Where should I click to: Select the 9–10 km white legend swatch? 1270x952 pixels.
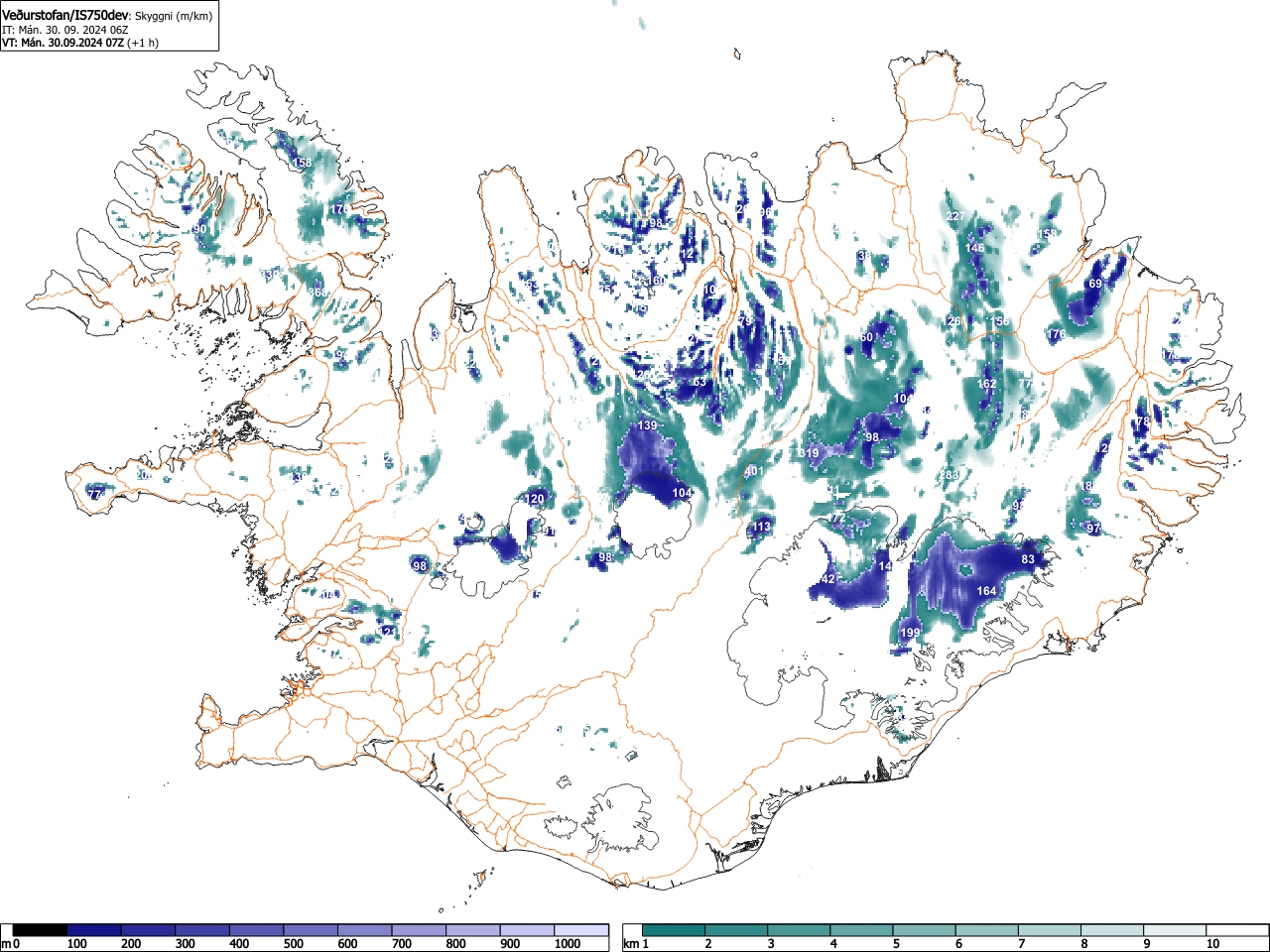coord(1177,930)
